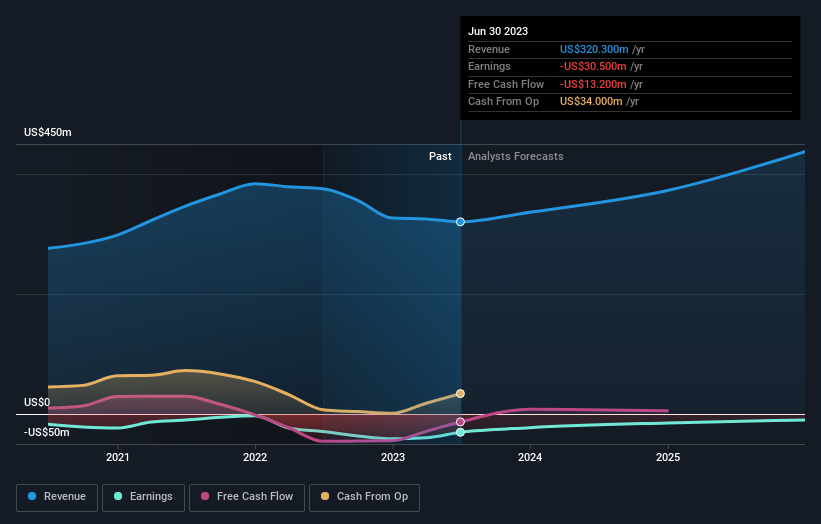Click the Earnings data point marker
This screenshot has width=821, height=524.
click(460, 432)
